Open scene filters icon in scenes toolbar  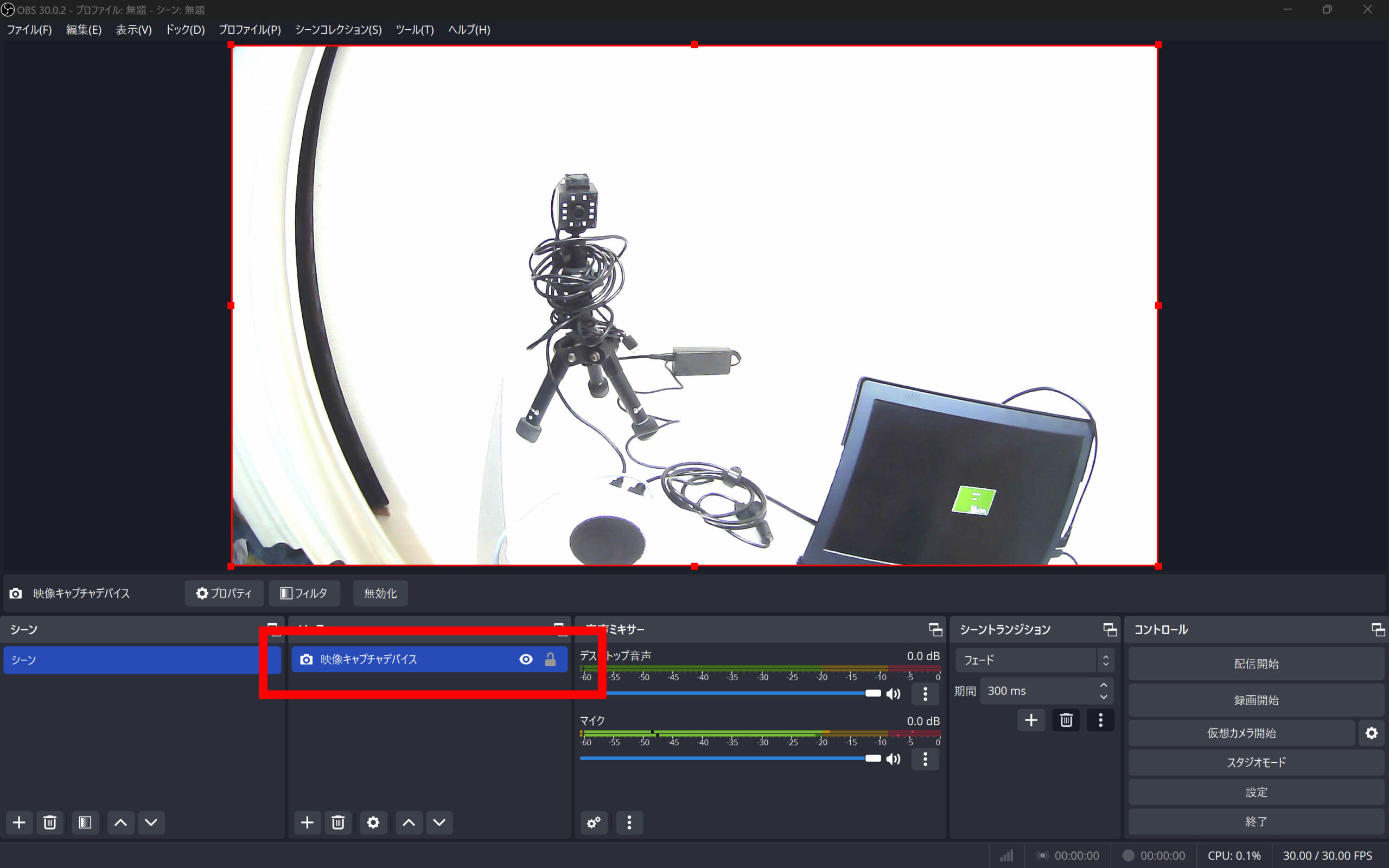[x=85, y=822]
